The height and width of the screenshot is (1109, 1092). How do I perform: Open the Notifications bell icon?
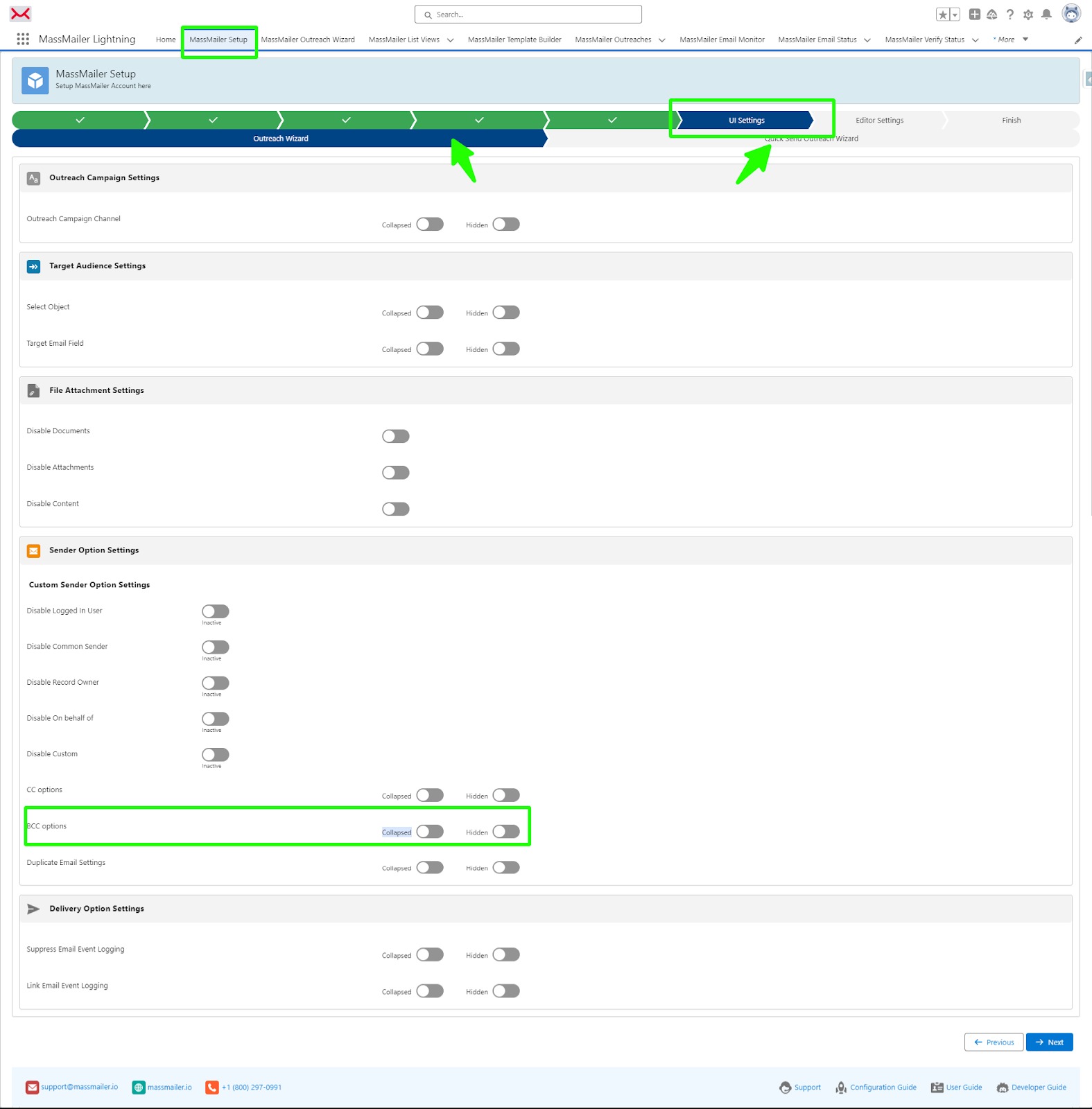tap(1047, 15)
